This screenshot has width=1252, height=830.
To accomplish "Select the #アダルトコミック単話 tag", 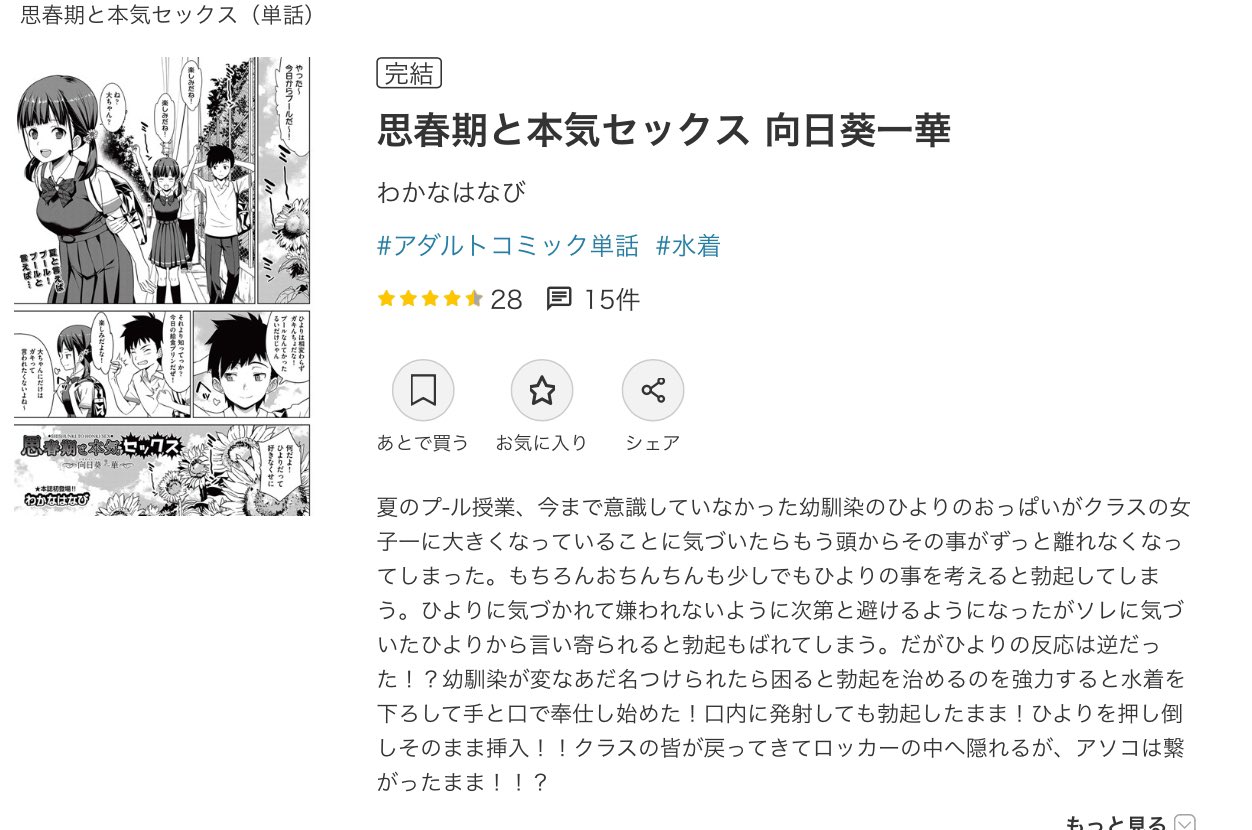I will click(508, 246).
